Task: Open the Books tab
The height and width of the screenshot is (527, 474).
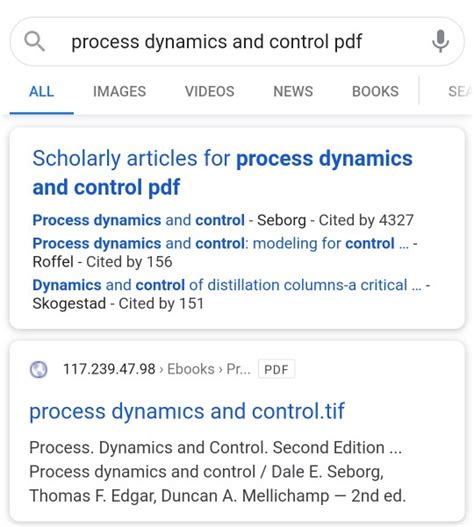Action: click(375, 91)
